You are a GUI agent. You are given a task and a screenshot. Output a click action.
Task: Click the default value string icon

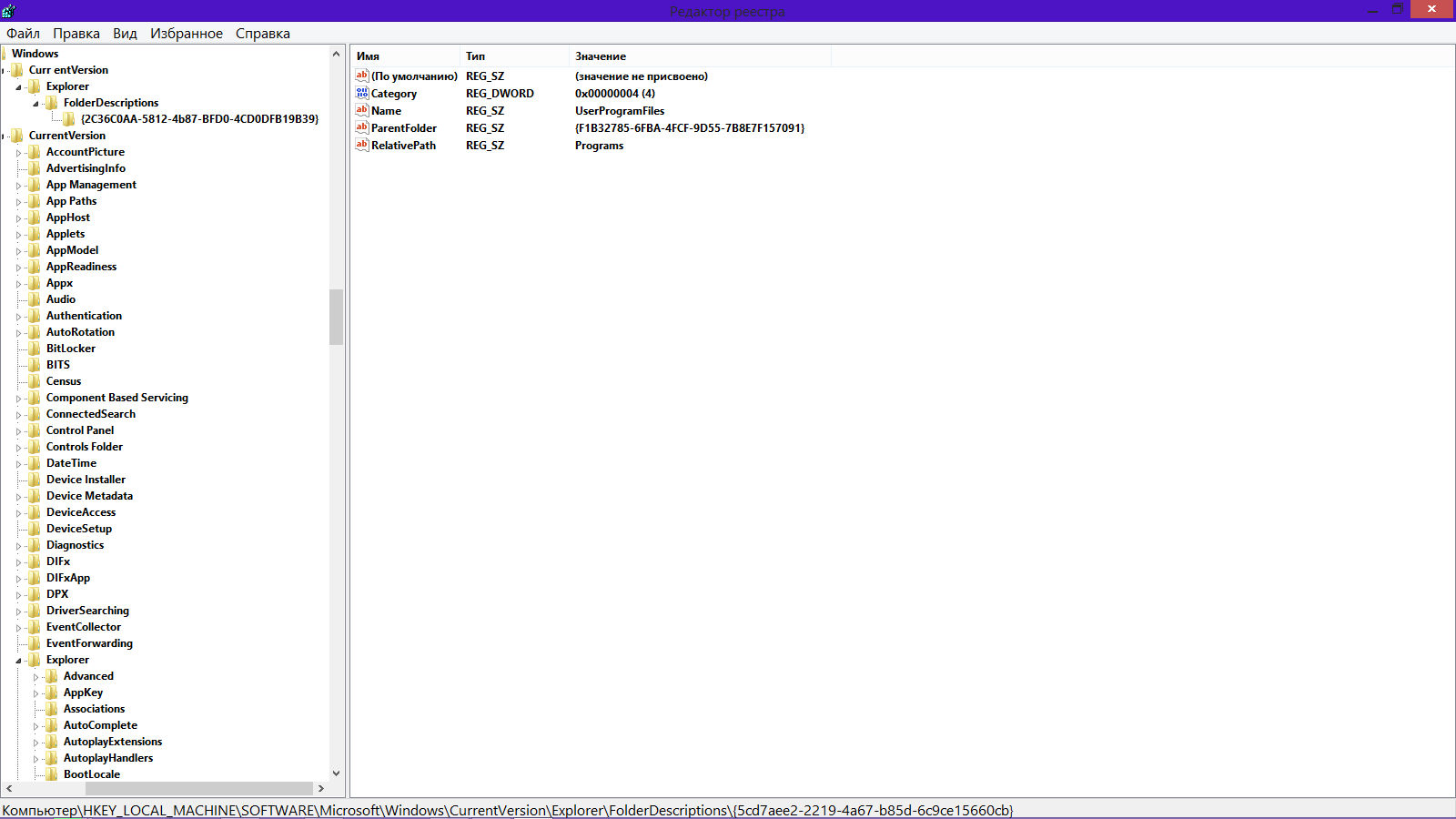(362, 76)
